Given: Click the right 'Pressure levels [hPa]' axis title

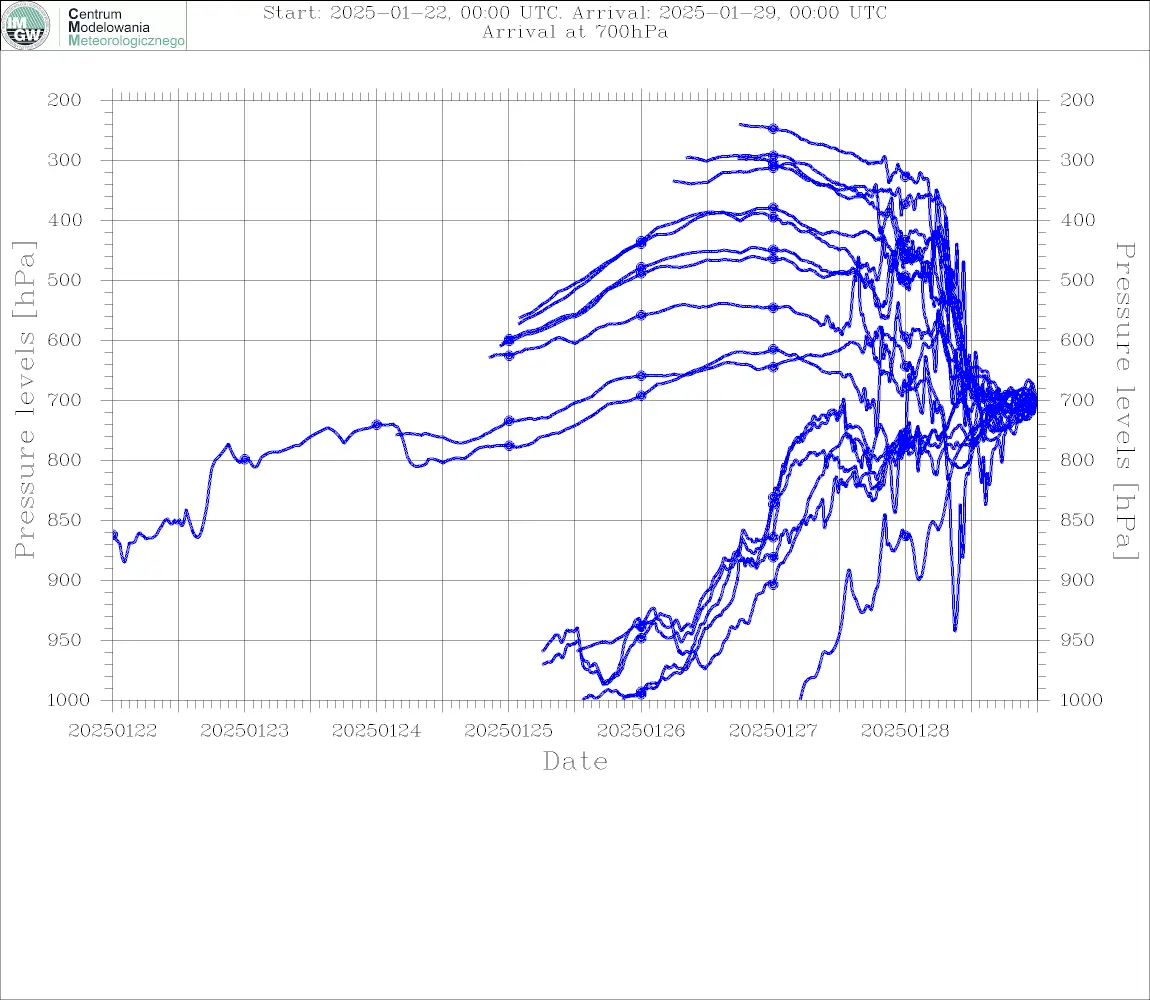Looking at the screenshot, I should point(1125,401).
